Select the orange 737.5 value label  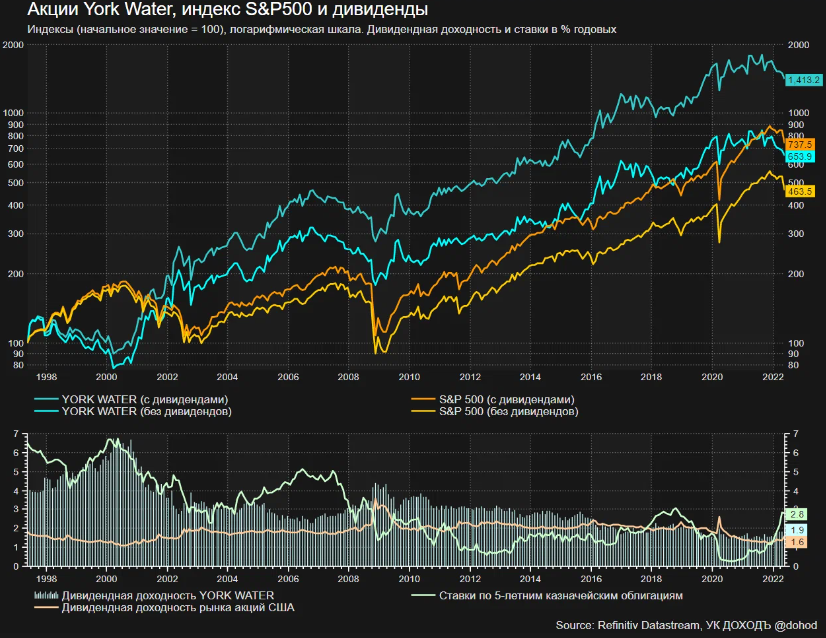(x=800, y=145)
